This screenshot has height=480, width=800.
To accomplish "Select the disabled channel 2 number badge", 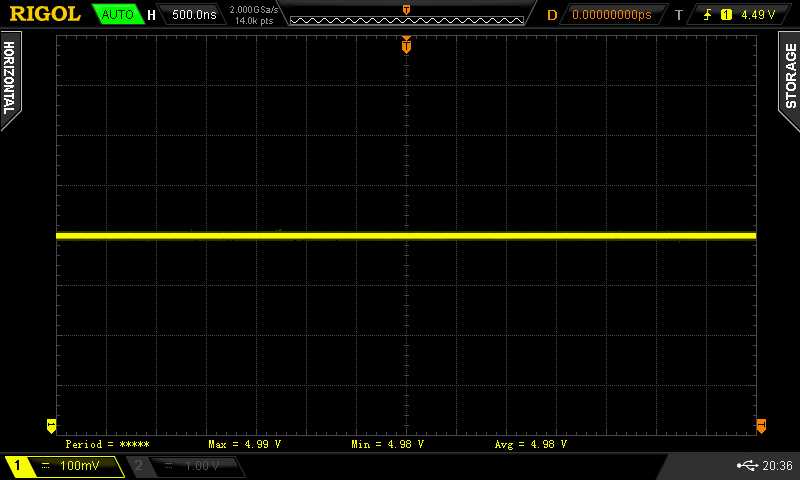I will click(138, 465).
